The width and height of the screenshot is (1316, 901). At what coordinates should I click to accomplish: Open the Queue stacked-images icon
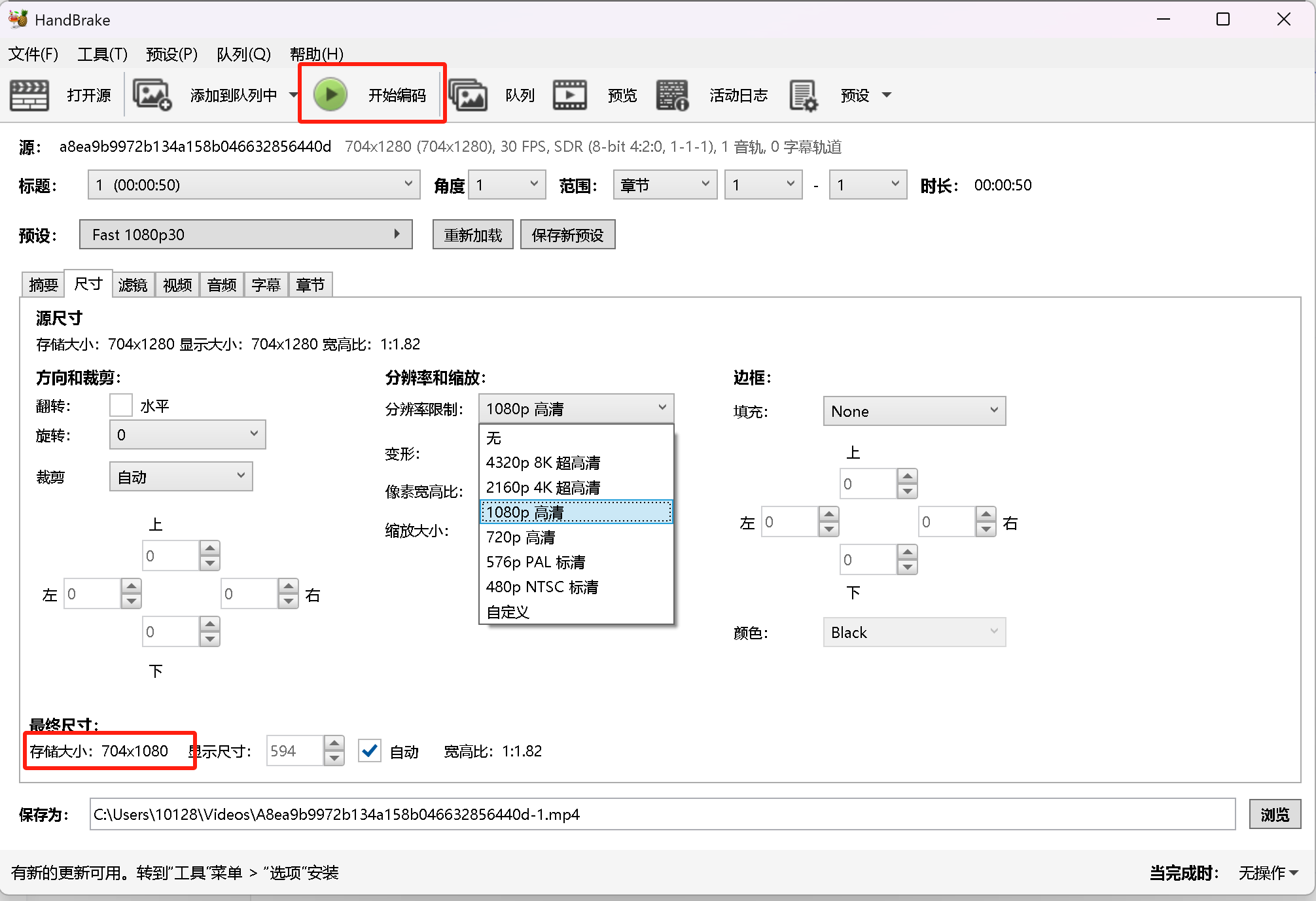tap(468, 96)
